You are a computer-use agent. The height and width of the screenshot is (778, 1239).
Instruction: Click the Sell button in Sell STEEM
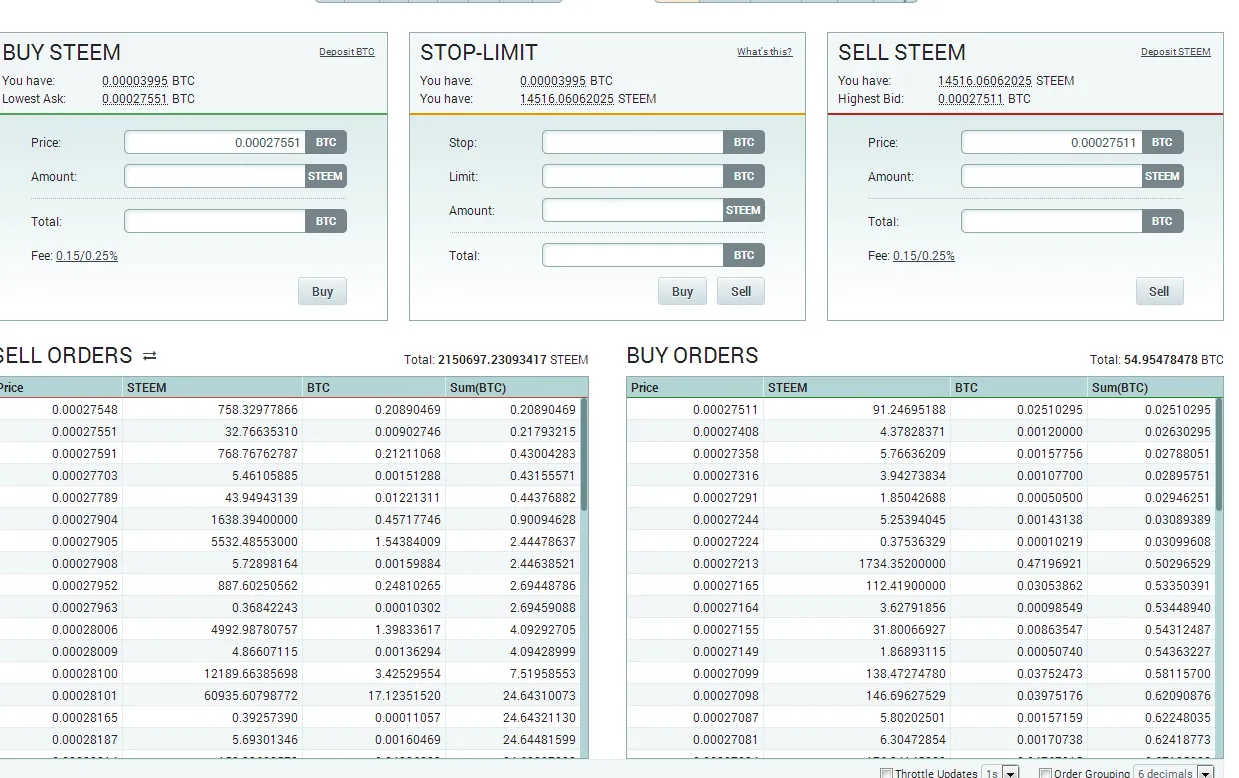[x=1159, y=291]
